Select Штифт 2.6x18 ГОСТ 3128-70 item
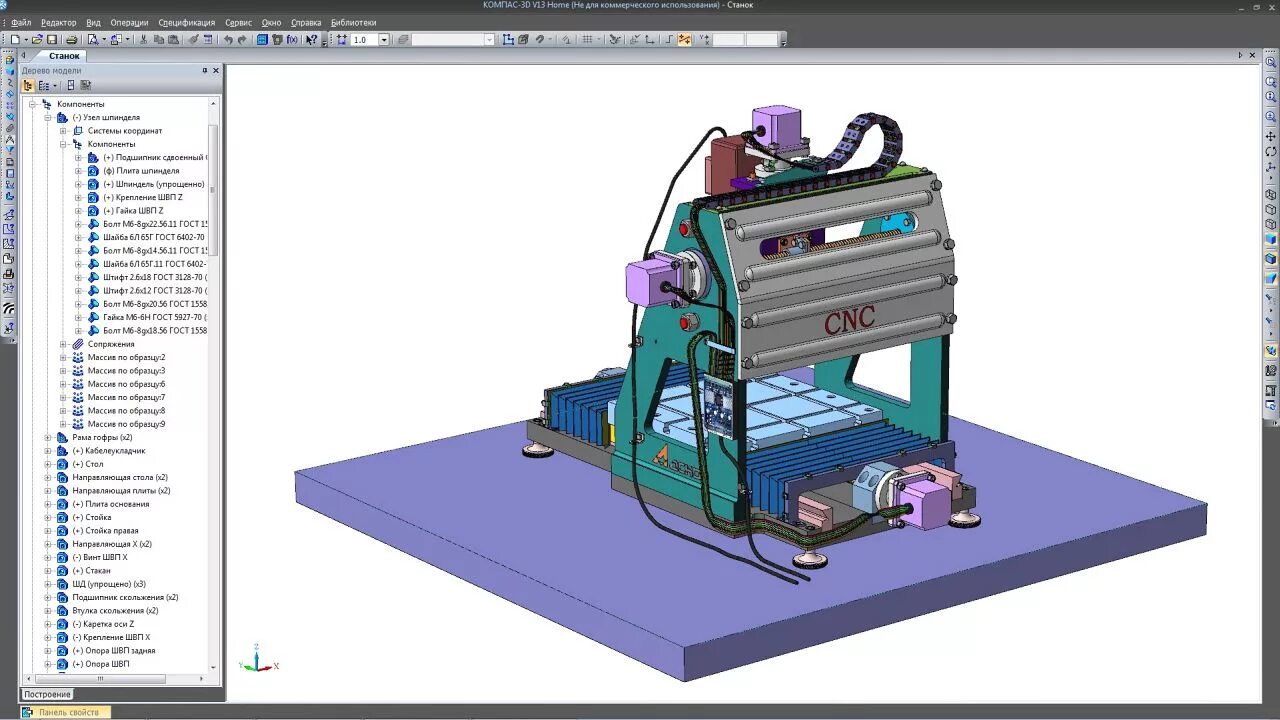Image resolution: width=1280 pixels, height=720 pixels. (x=155, y=277)
